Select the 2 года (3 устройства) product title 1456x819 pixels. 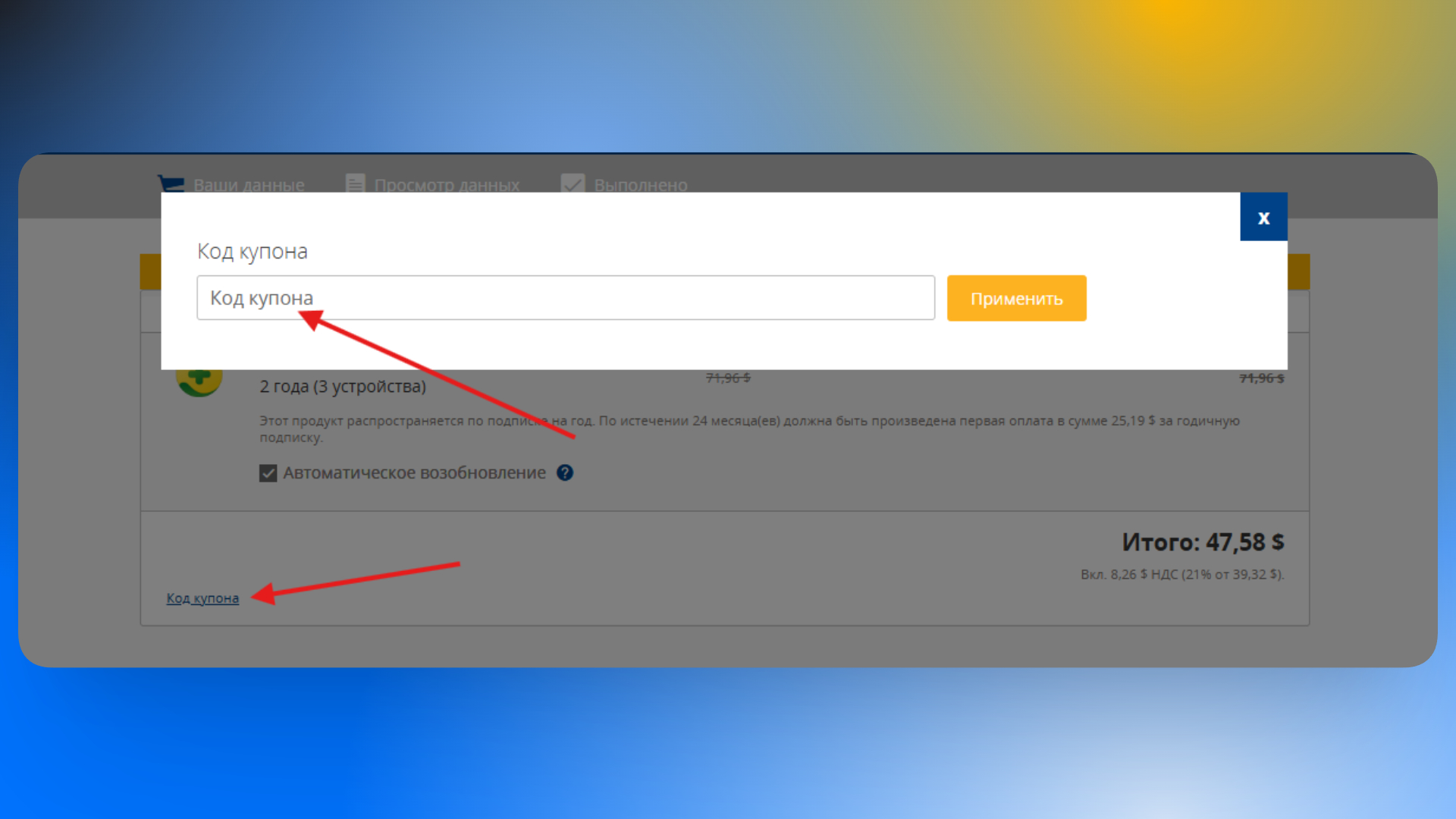point(343,387)
